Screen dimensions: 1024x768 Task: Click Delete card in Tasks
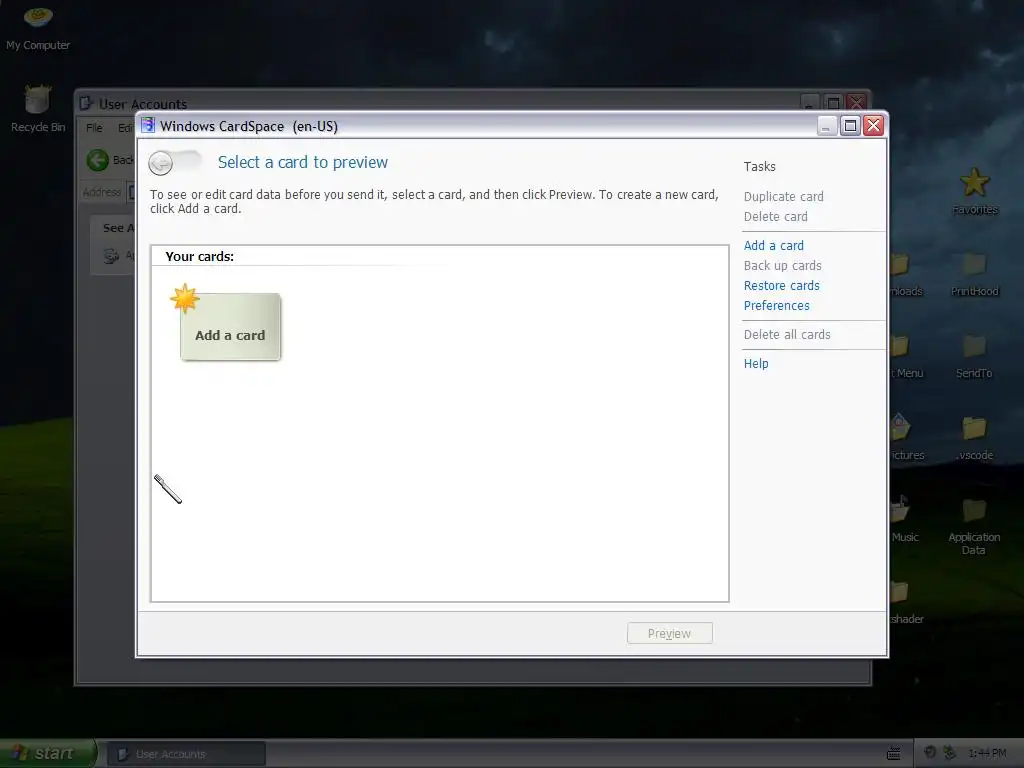pos(775,216)
